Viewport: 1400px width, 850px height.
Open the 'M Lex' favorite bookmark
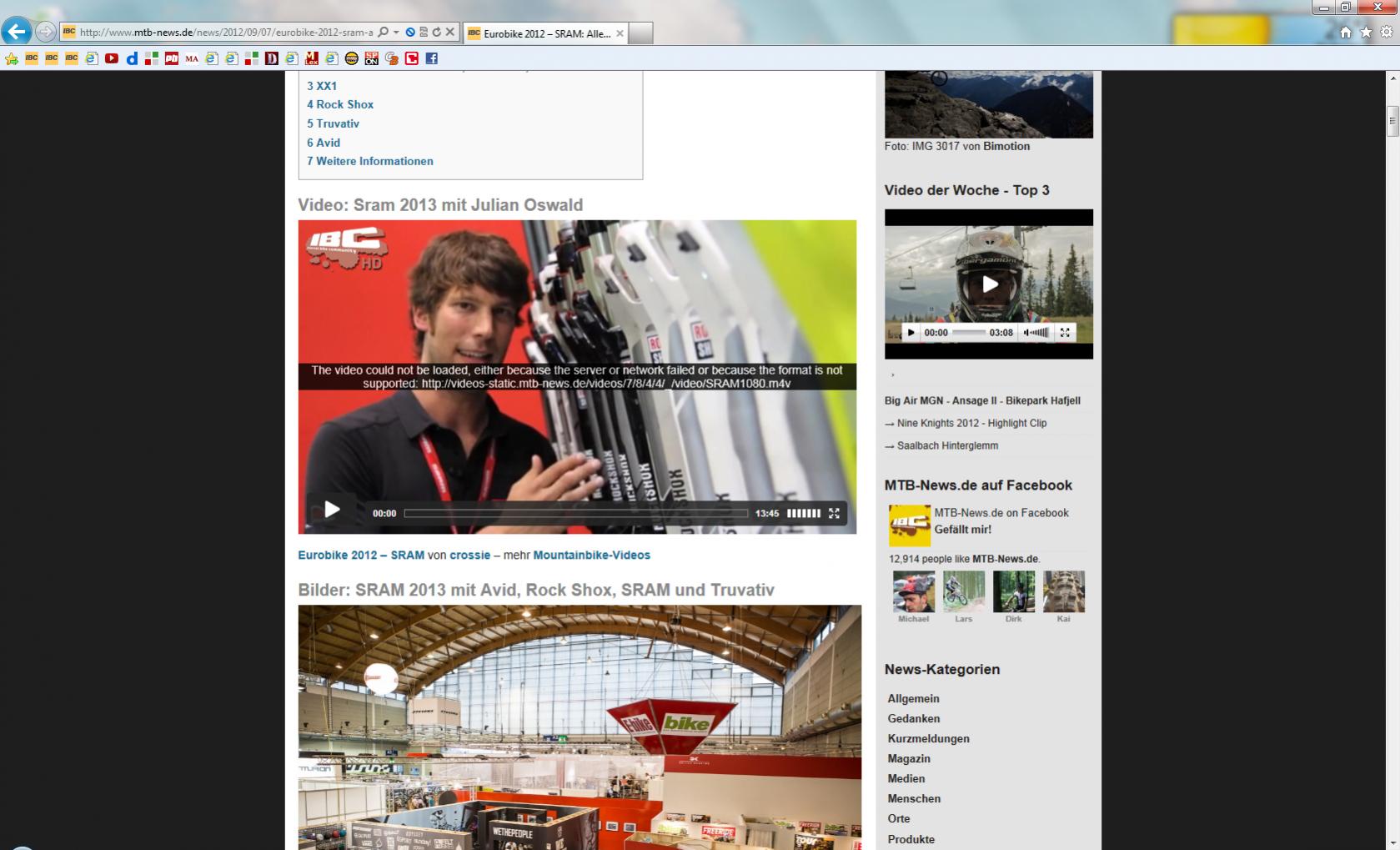(312, 58)
